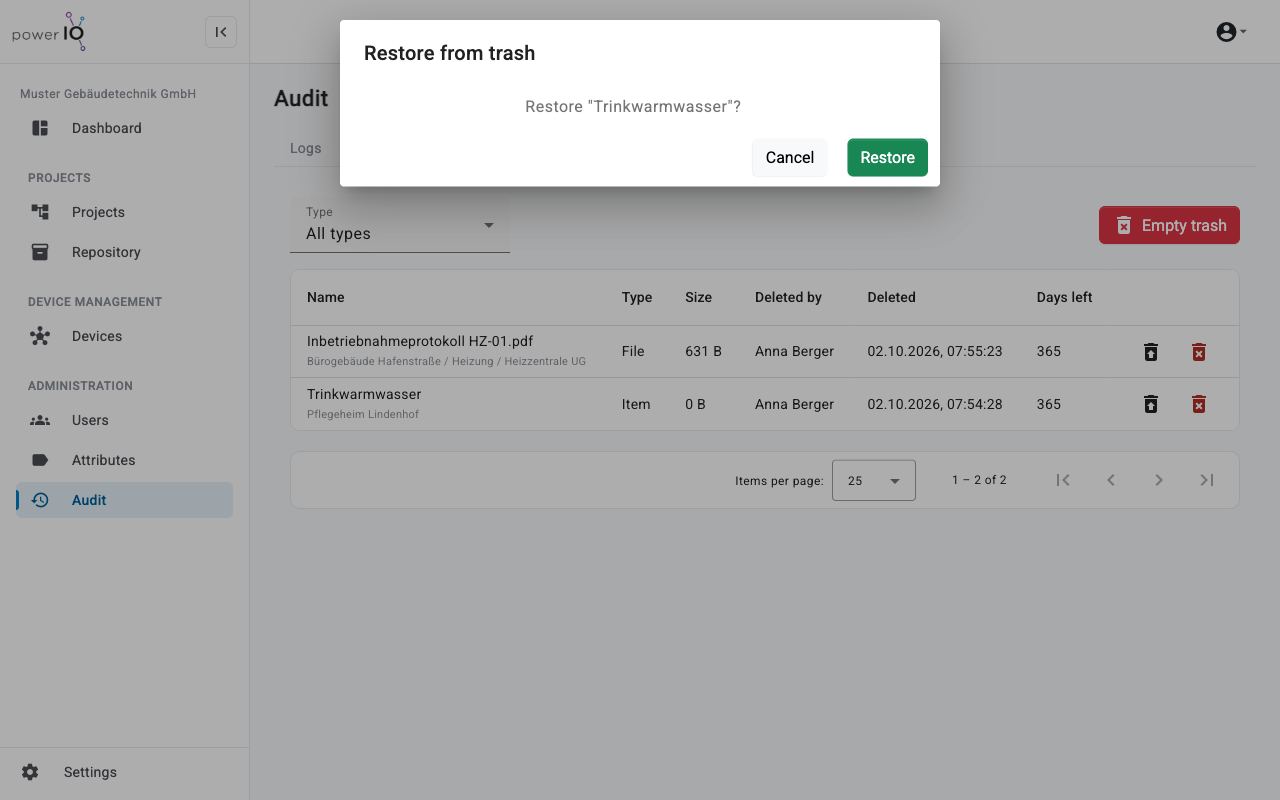The width and height of the screenshot is (1280, 800).
Task: Open Attributes in the sidebar
Action: [x=124, y=460]
